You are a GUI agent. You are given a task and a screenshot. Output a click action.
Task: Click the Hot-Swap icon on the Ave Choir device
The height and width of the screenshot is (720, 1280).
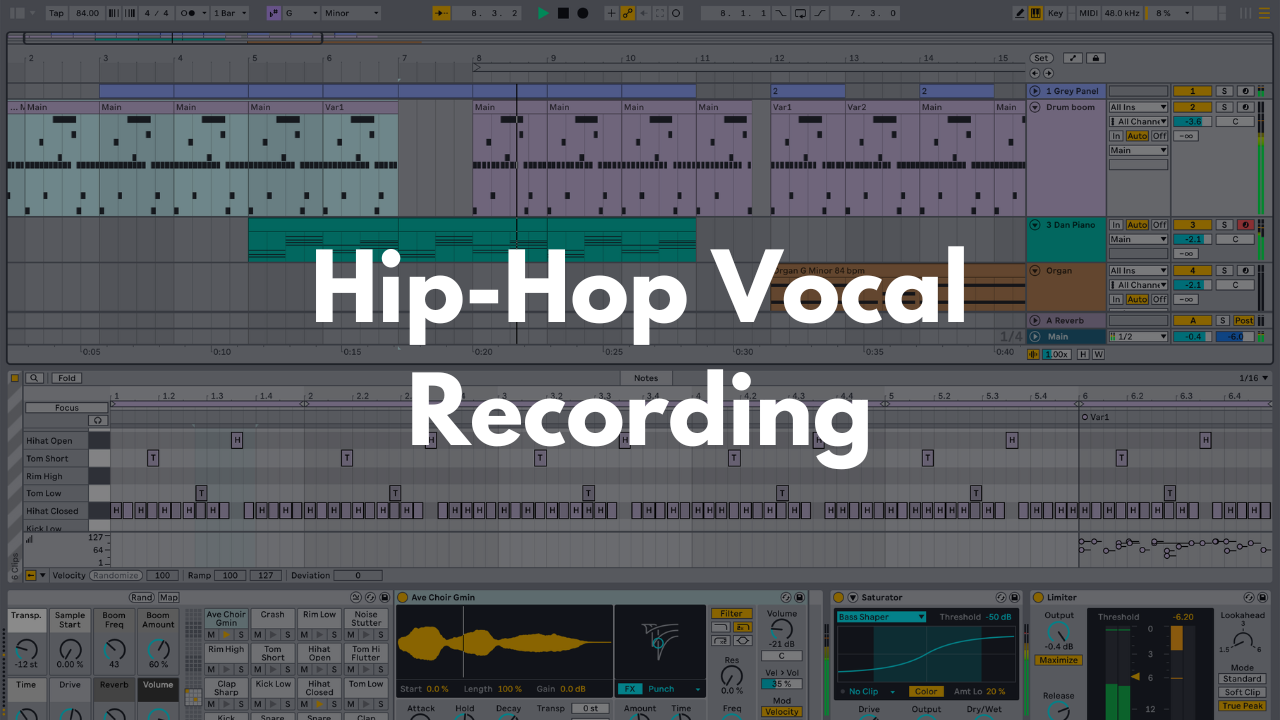(785, 598)
